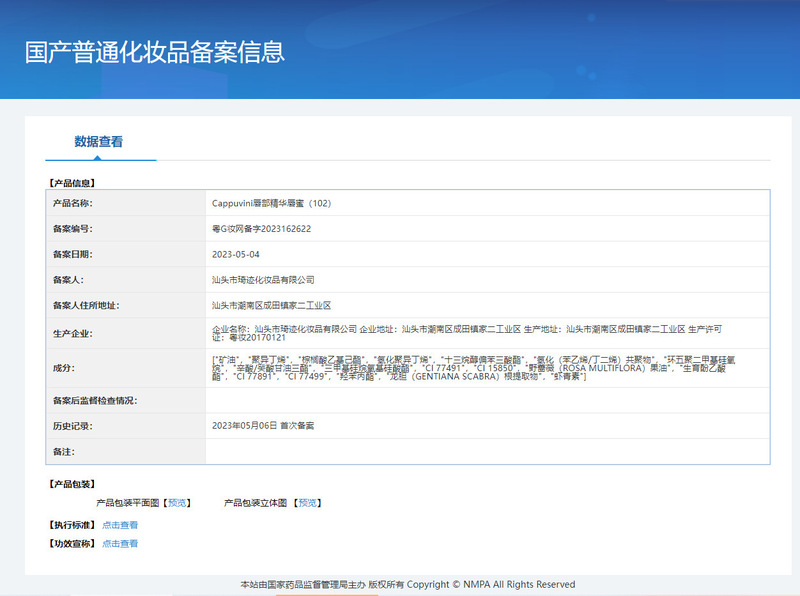Click the 生产企业 details text
The image size is (800, 596).
click(x=467, y=333)
